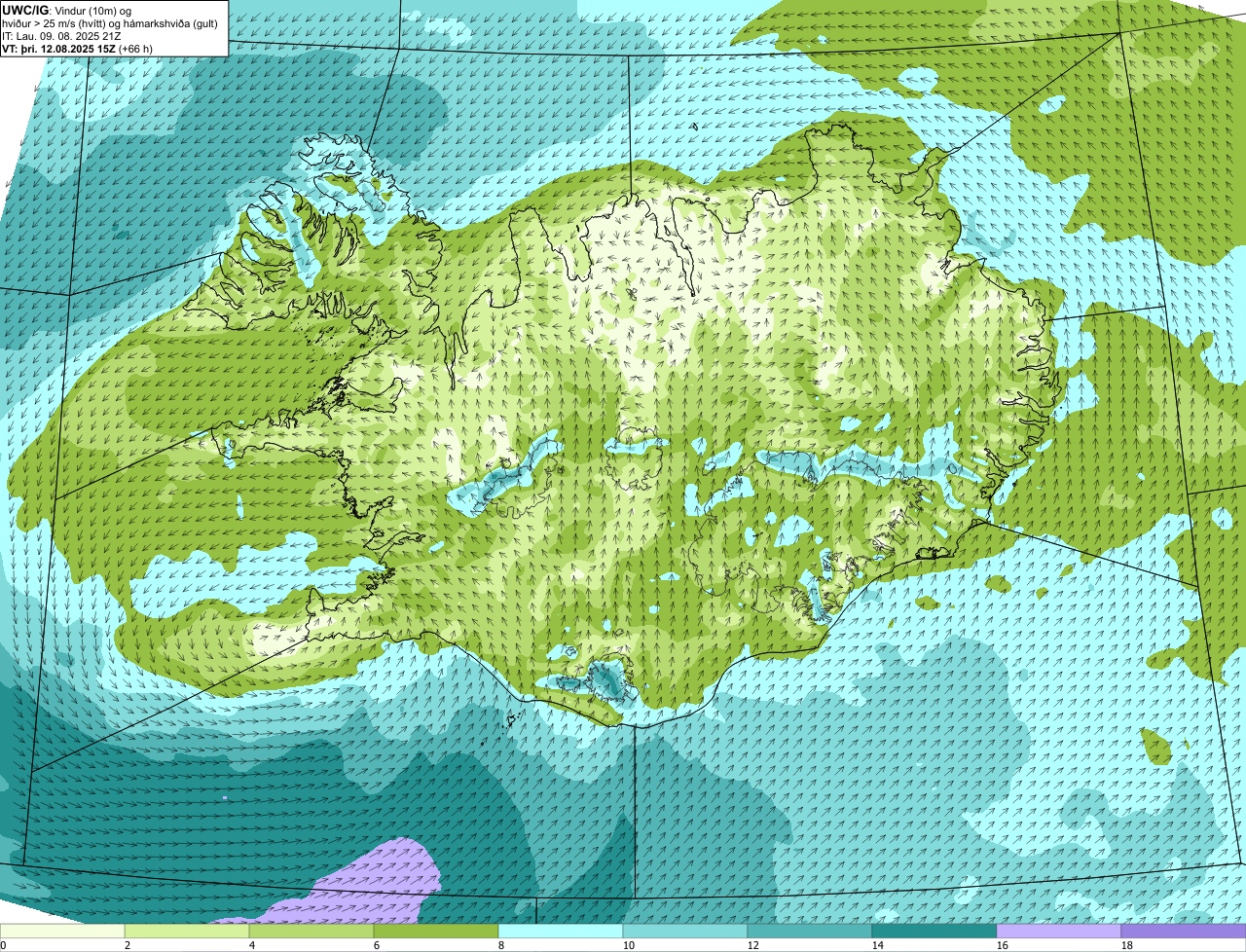Image resolution: width=1246 pixels, height=952 pixels.
Task: Click the legend scale label '4'
Action: pyautogui.click(x=252, y=945)
